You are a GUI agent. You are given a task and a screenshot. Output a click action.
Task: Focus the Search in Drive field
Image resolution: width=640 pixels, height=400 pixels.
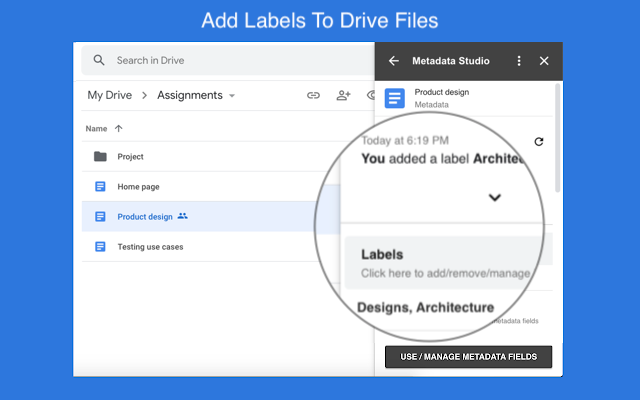tap(228, 60)
